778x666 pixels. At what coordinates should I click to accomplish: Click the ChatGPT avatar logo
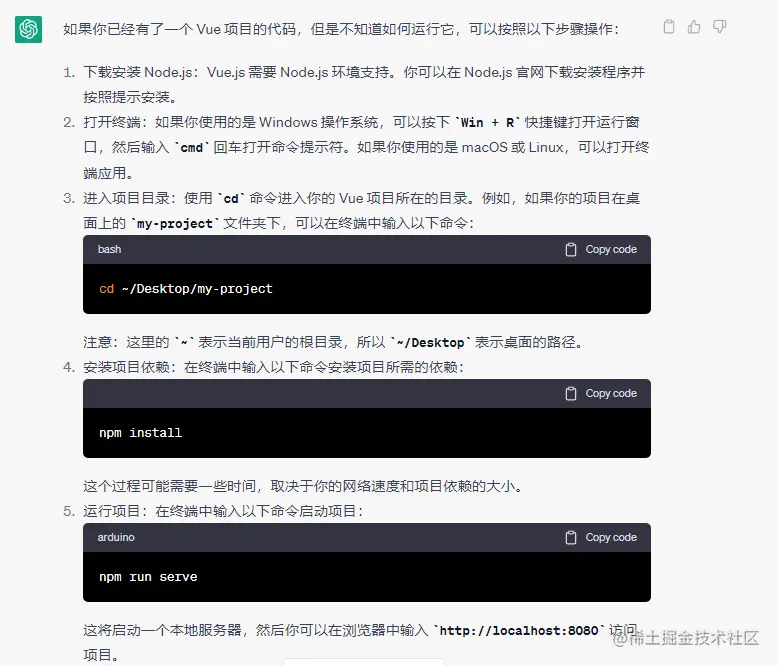[28, 29]
